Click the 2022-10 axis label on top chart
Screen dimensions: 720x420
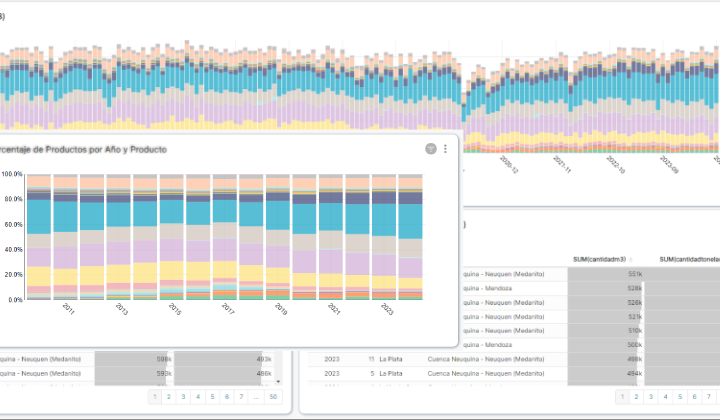615,164
